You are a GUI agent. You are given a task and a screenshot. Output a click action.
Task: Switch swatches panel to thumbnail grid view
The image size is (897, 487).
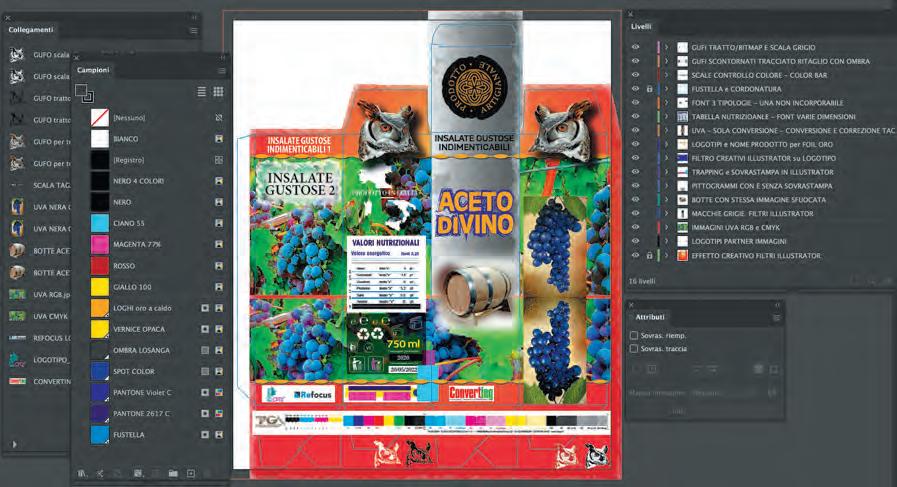218,92
